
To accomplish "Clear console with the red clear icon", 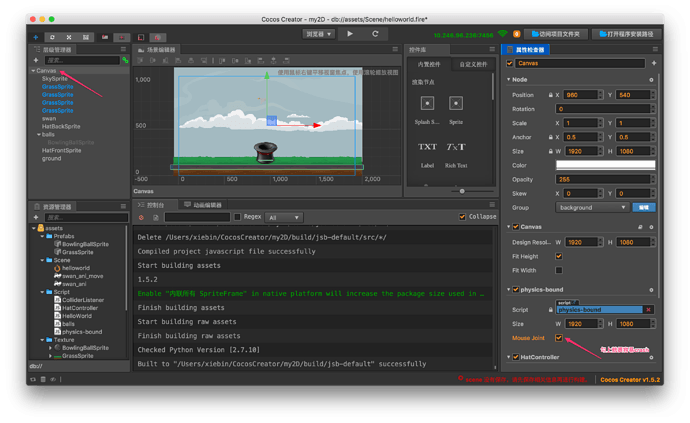I will [141, 217].
